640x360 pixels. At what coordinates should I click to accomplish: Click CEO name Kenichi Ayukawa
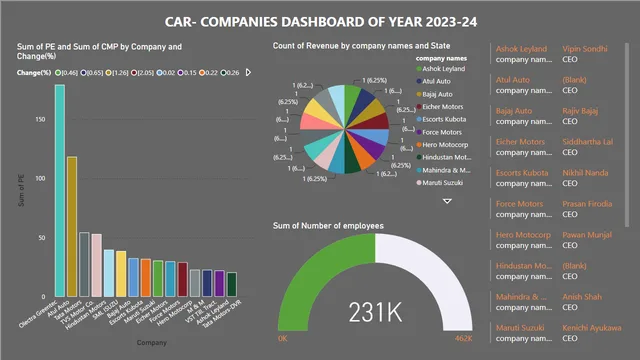click(591, 328)
